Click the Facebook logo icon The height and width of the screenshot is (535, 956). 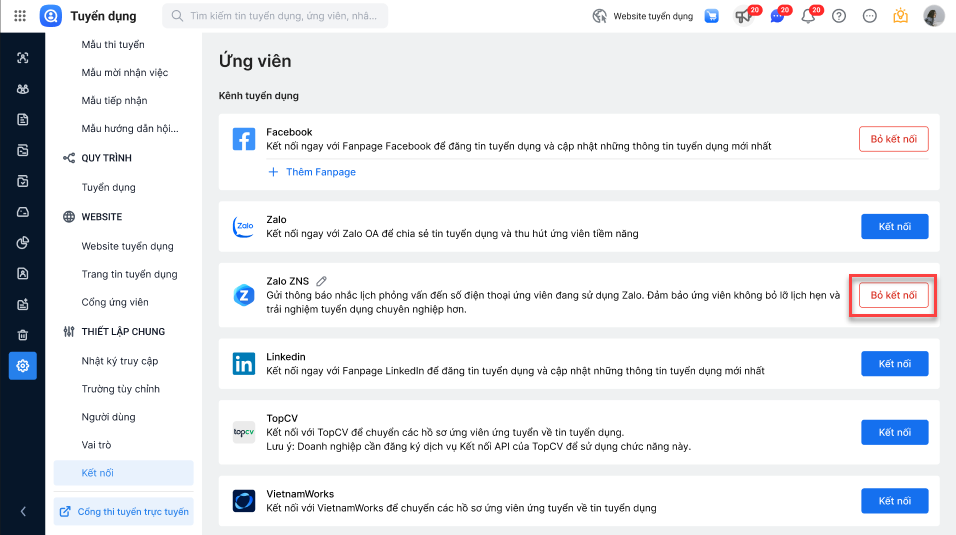pos(244,139)
